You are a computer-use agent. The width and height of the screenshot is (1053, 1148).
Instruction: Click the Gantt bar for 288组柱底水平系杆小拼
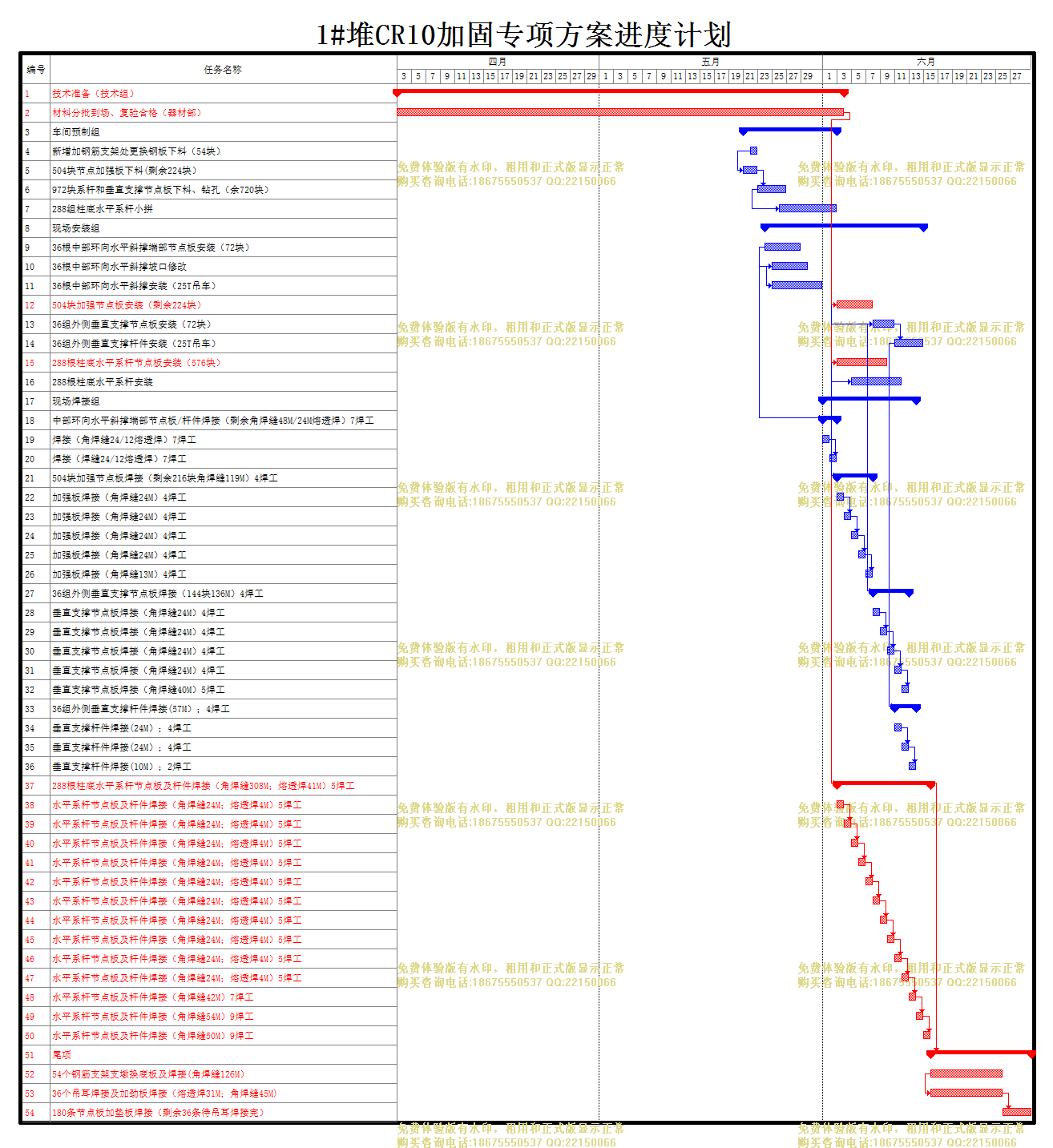click(808, 208)
